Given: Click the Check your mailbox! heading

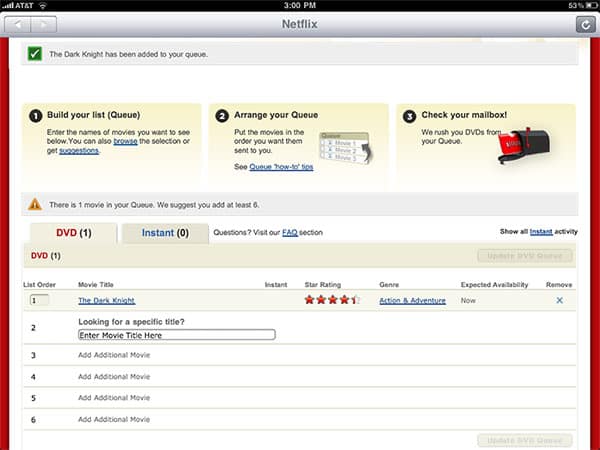Looking at the screenshot, I should [x=464, y=115].
